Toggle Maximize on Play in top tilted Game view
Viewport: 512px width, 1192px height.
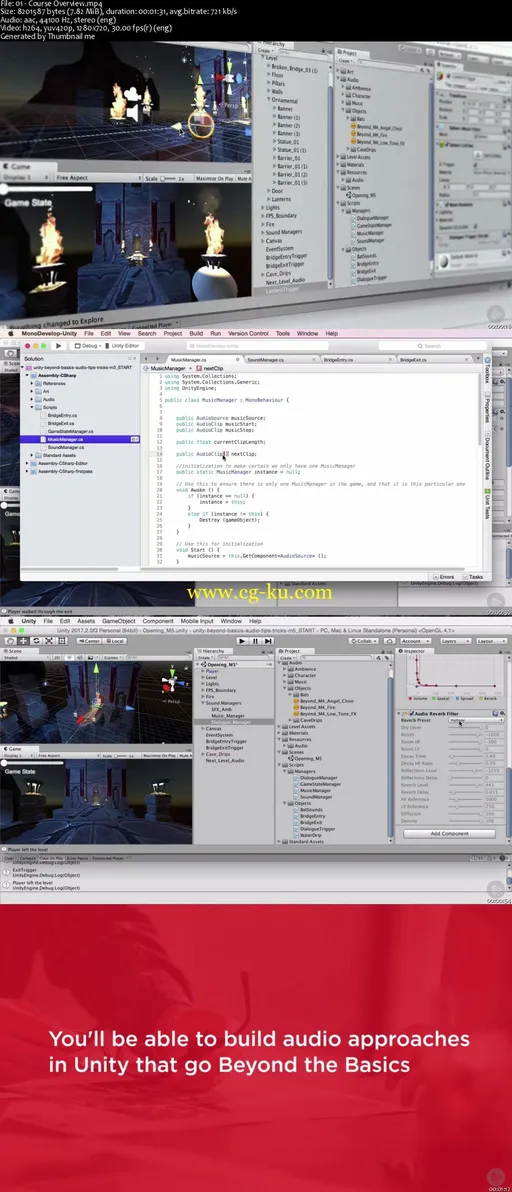[x=216, y=178]
